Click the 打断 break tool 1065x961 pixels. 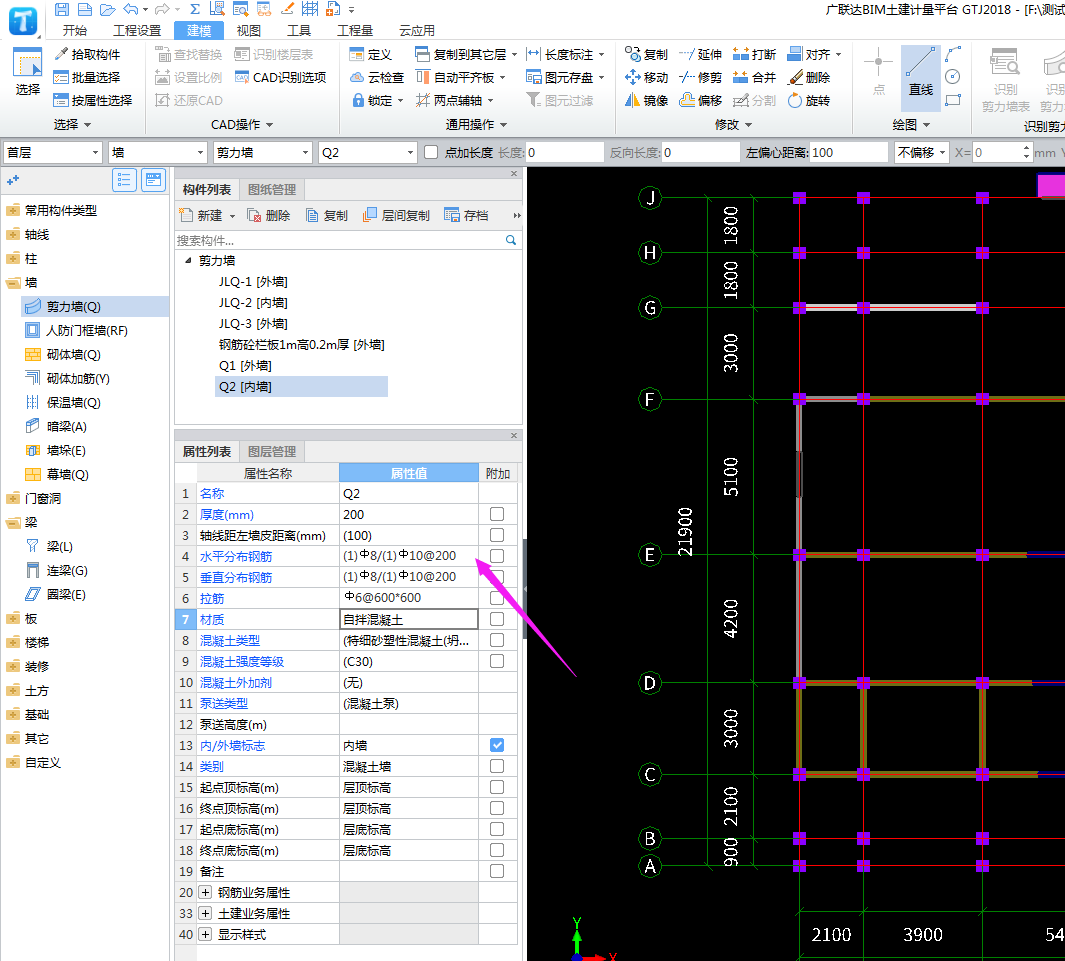(x=755, y=54)
